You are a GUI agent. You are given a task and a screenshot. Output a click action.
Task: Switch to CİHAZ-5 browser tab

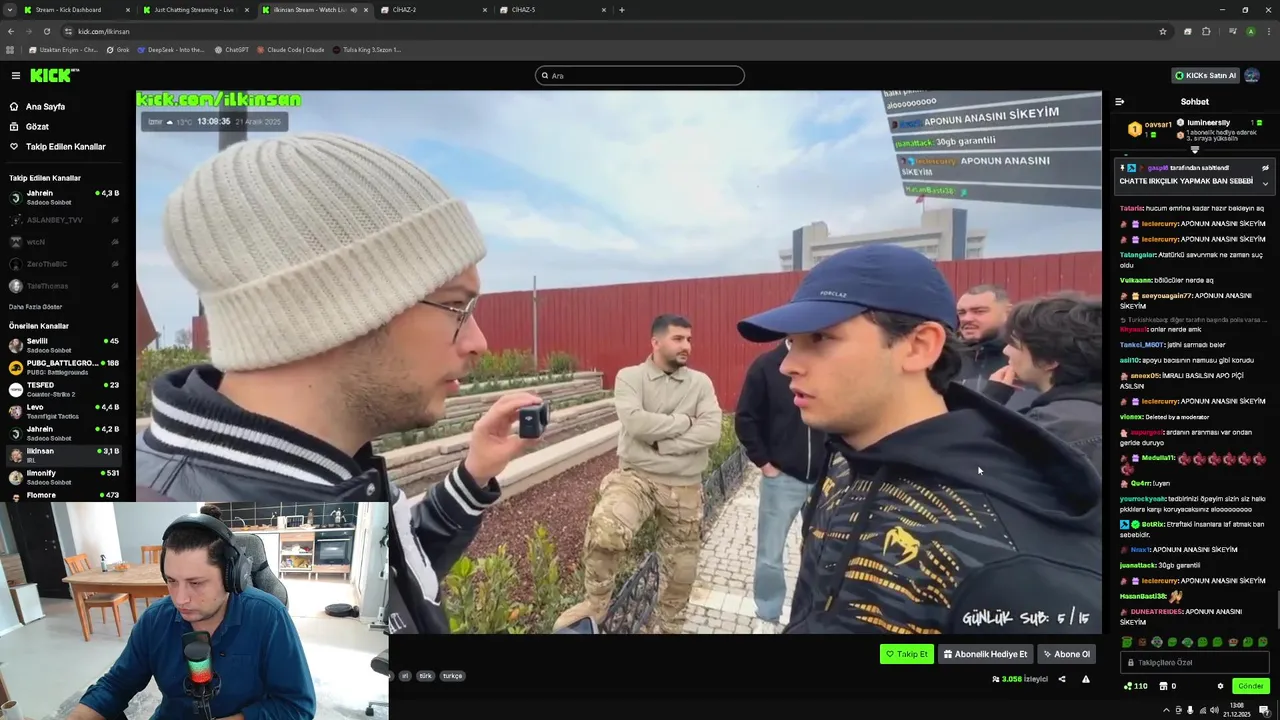pyautogui.click(x=552, y=10)
